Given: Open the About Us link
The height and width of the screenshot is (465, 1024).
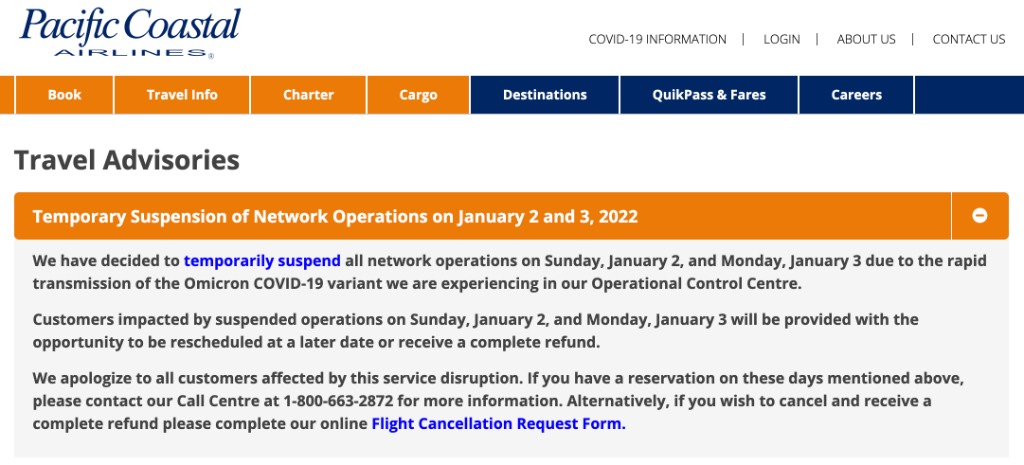Looking at the screenshot, I should click(x=866, y=40).
